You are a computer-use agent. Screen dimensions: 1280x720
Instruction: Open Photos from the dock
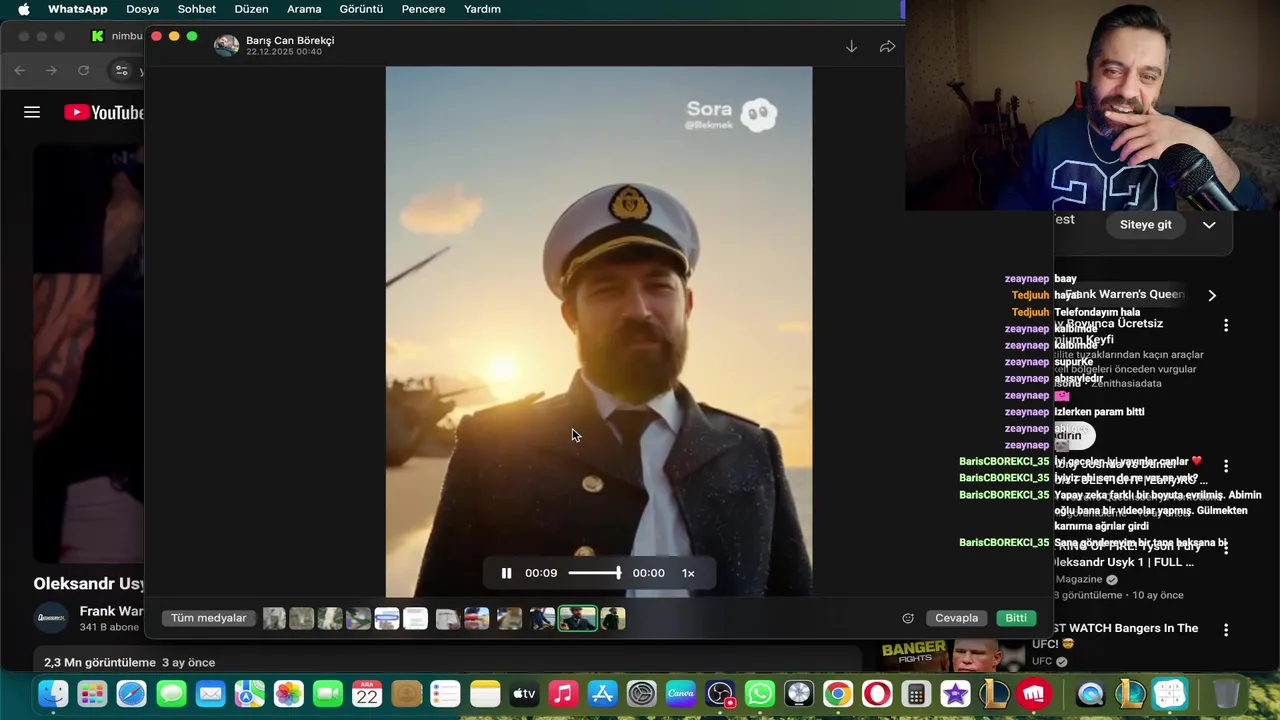288,693
